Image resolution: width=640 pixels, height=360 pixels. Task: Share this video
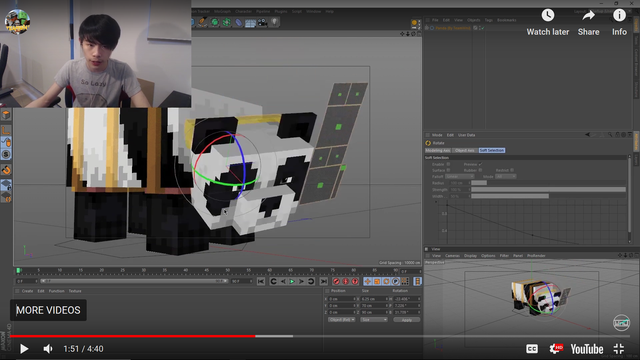589,22
